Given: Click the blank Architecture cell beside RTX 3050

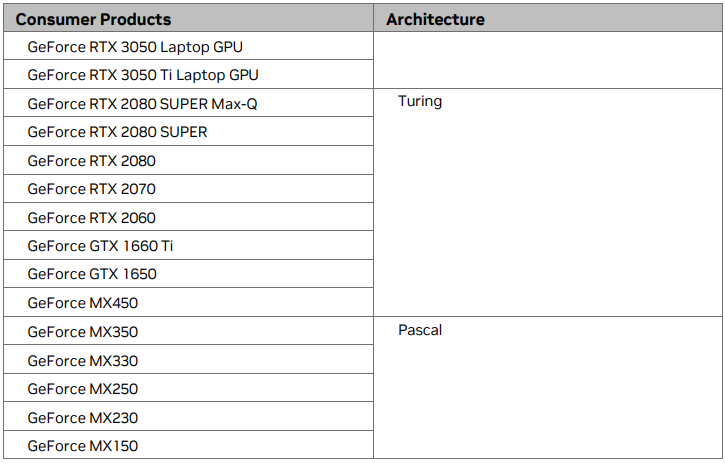Looking at the screenshot, I should pyautogui.click(x=547, y=61).
